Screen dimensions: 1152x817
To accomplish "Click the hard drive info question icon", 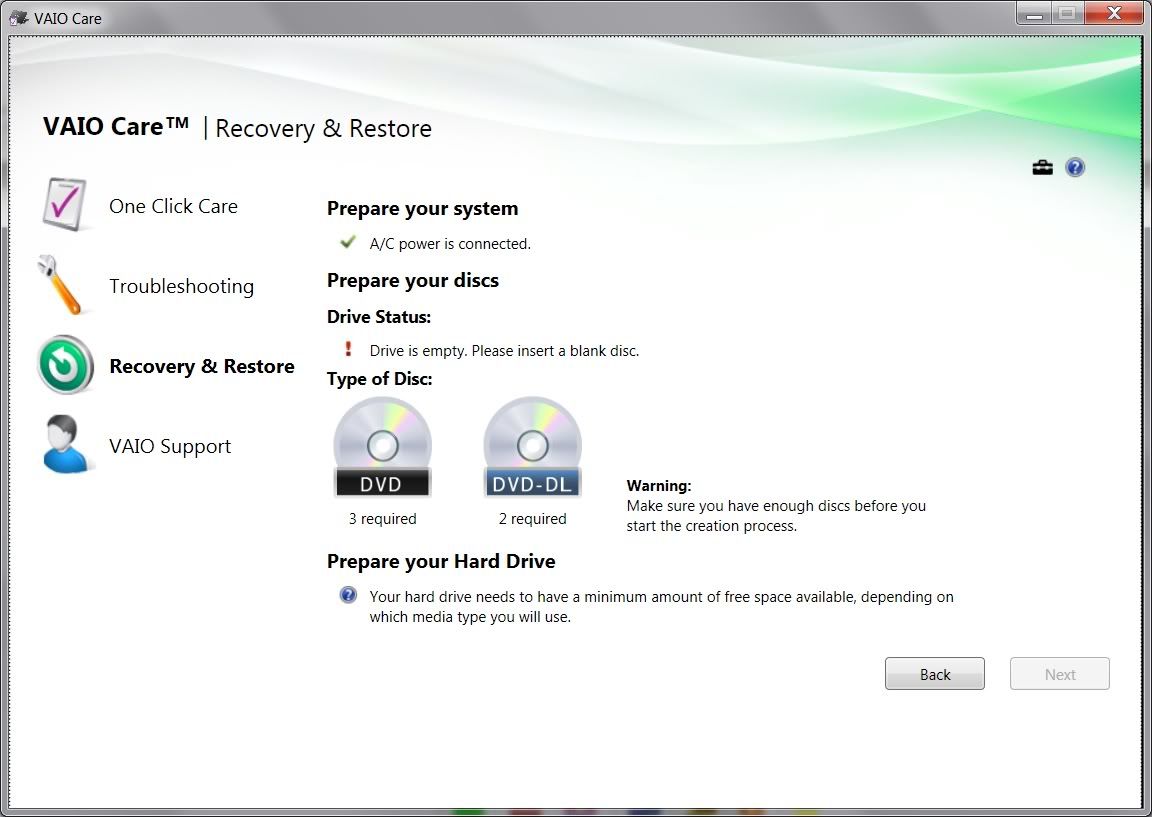I will [x=348, y=595].
